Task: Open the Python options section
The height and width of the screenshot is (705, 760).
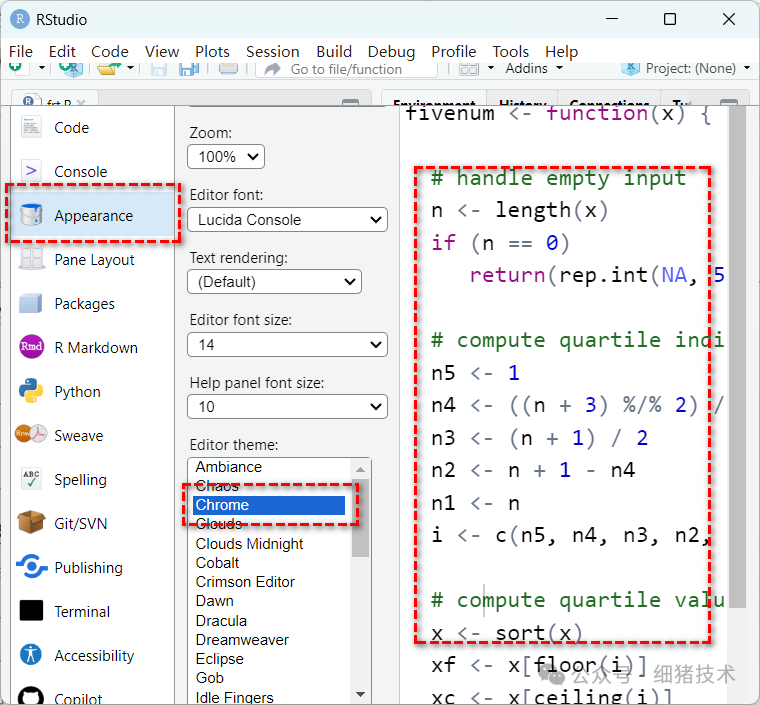Action: (x=92, y=392)
